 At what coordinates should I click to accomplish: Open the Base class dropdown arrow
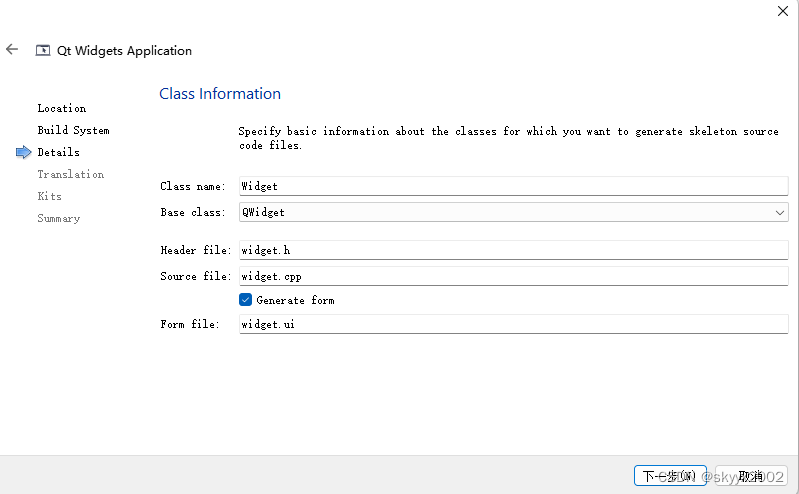[780, 213]
